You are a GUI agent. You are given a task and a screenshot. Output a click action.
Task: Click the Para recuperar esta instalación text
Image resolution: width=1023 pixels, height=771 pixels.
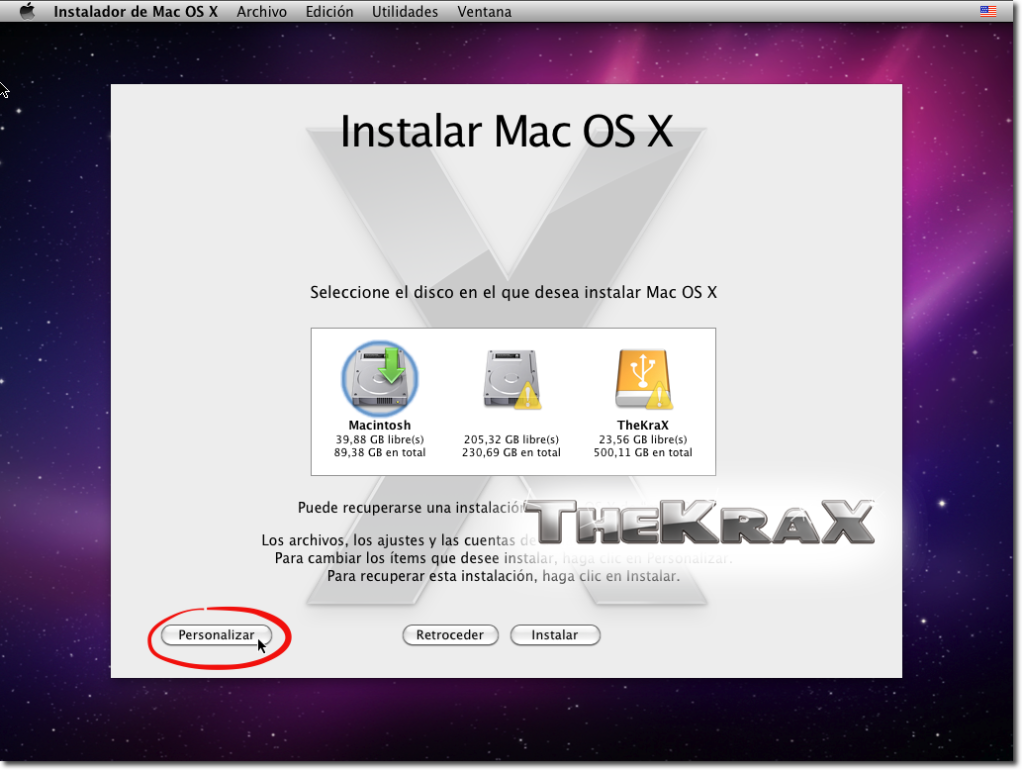504,576
